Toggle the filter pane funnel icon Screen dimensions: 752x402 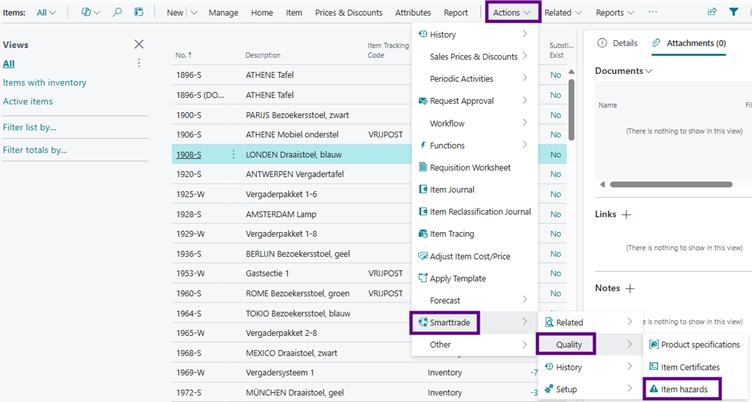click(733, 12)
